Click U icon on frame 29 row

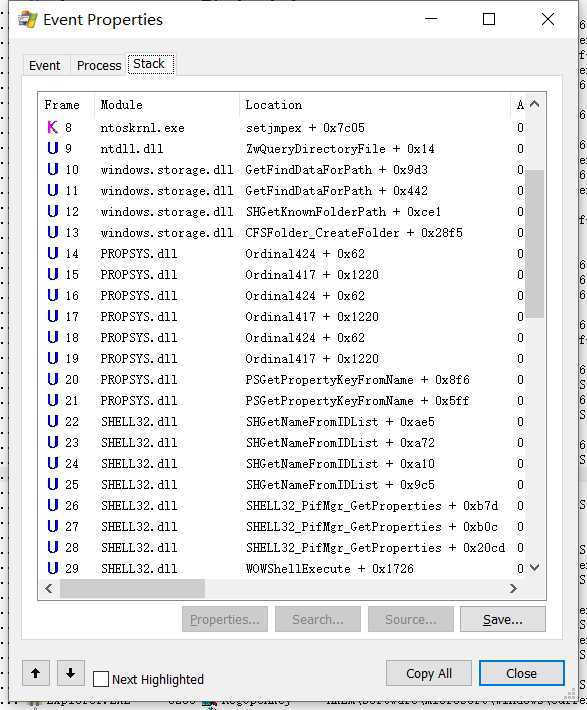53,568
